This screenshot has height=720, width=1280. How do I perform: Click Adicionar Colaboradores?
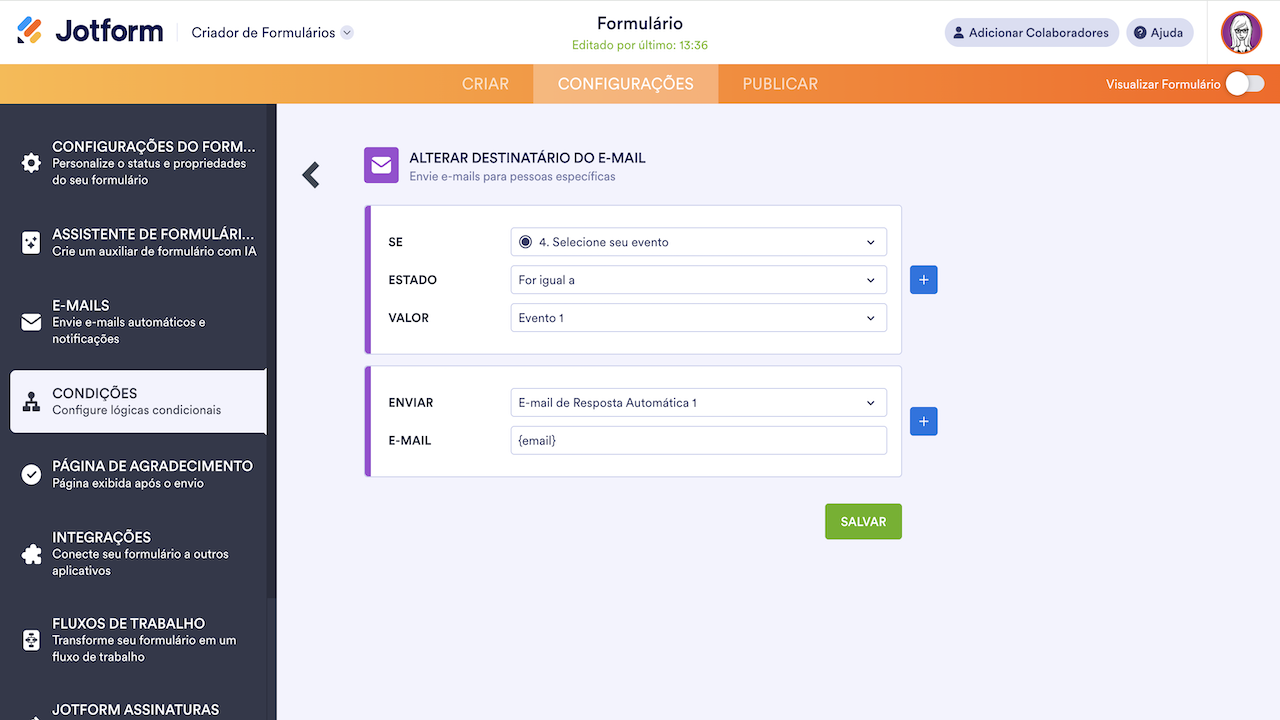click(1031, 32)
